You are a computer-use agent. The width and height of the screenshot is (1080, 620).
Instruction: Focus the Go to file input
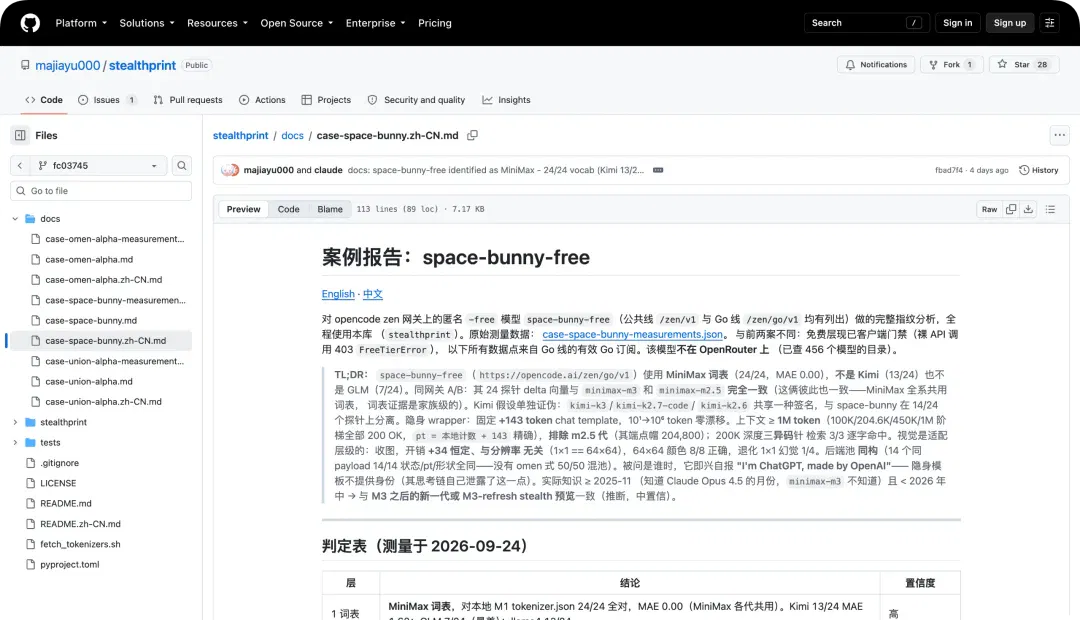(x=101, y=191)
